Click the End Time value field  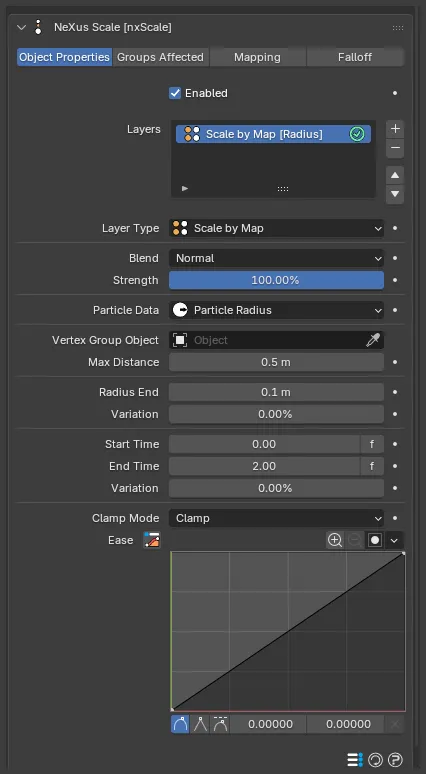pos(264,466)
